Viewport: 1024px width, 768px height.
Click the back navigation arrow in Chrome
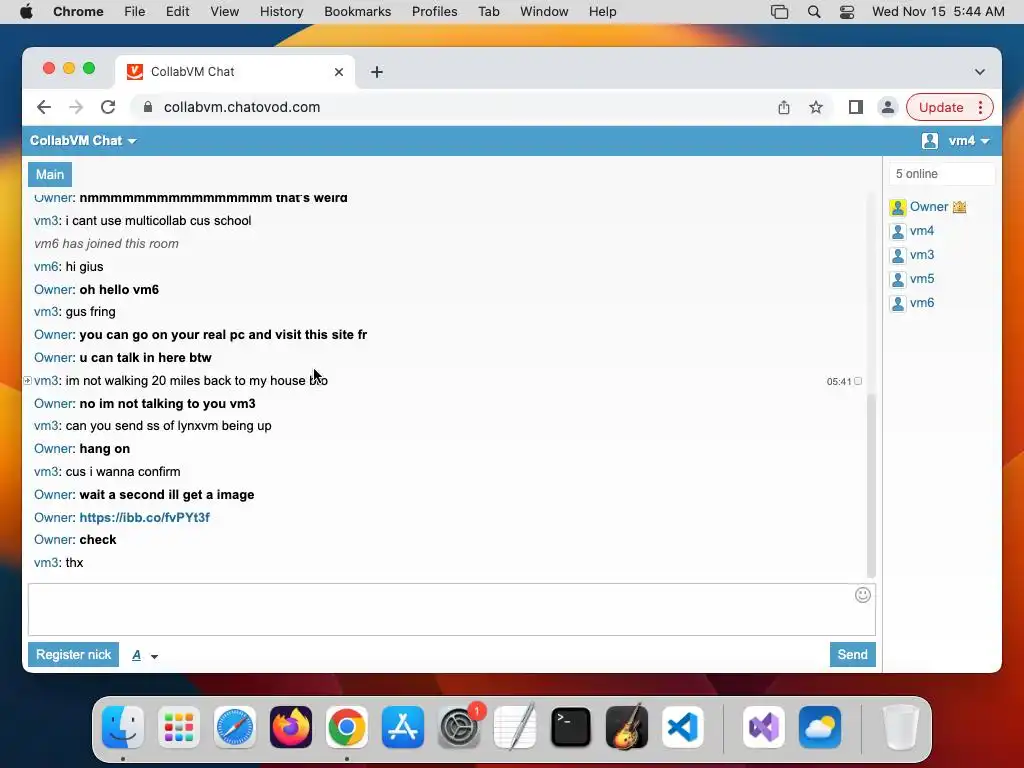coord(44,107)
